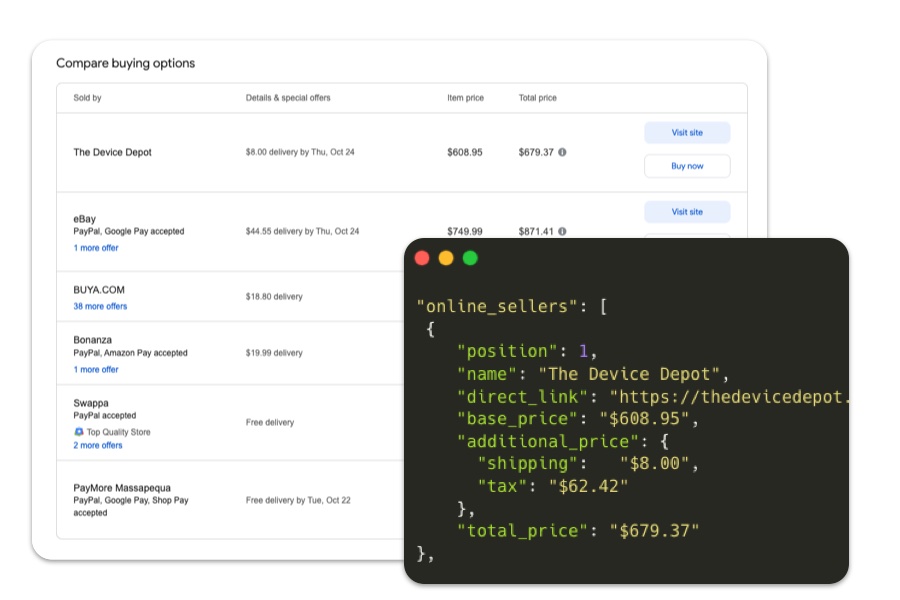Click the info icon beside $679.37 total
Image resolution: width=900 pixels, height=600 pixels.
point(562,152)
